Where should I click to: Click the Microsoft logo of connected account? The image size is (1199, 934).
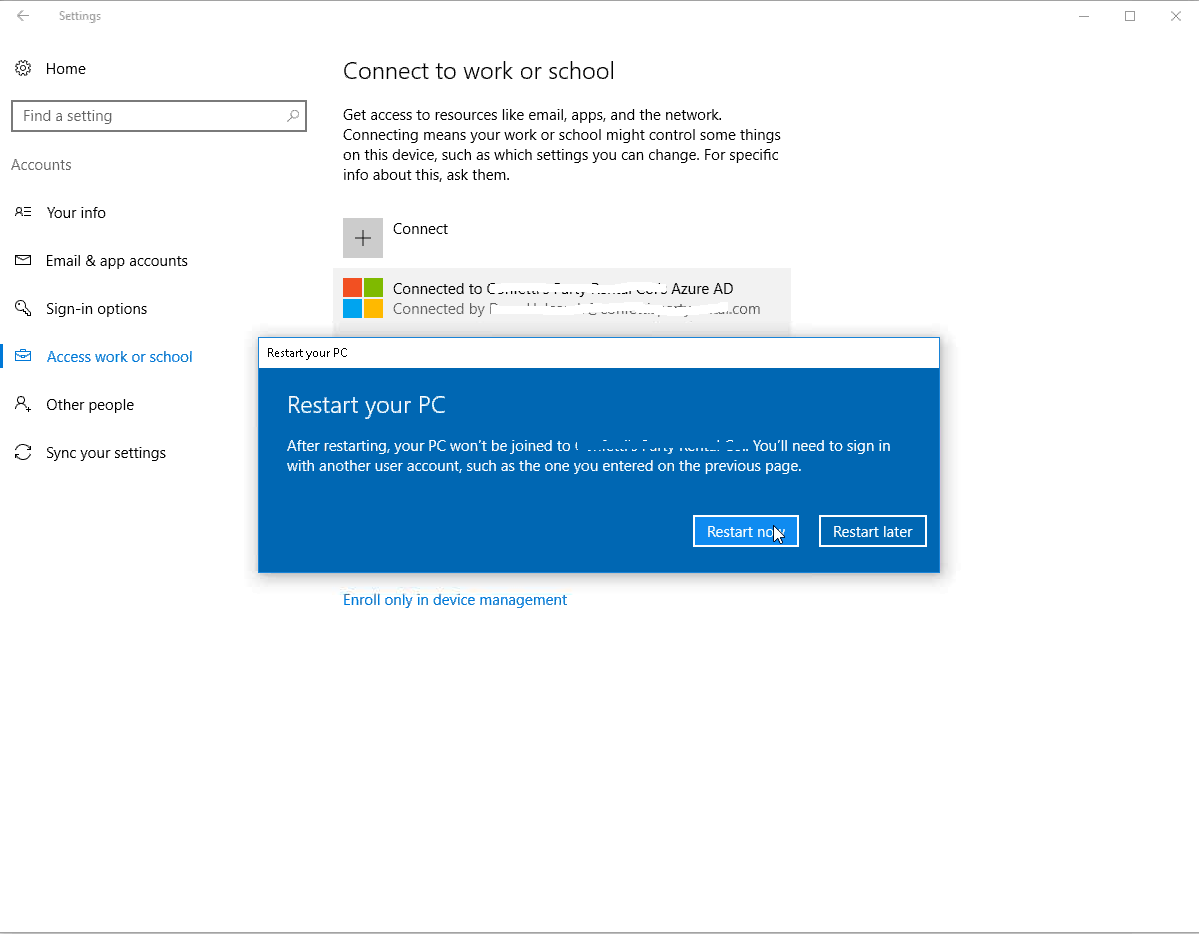click(x=363, y=298)
